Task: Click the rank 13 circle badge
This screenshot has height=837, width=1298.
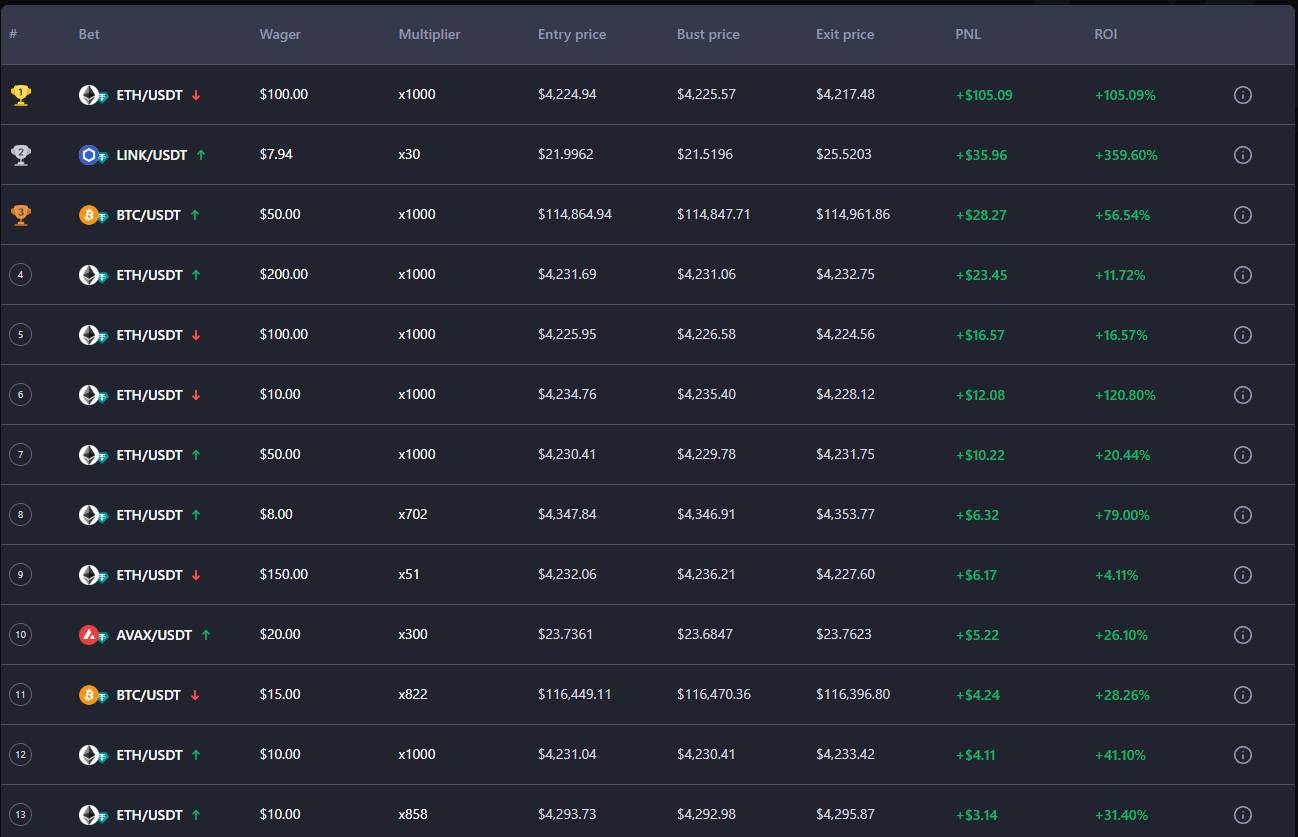Action: 20,815
